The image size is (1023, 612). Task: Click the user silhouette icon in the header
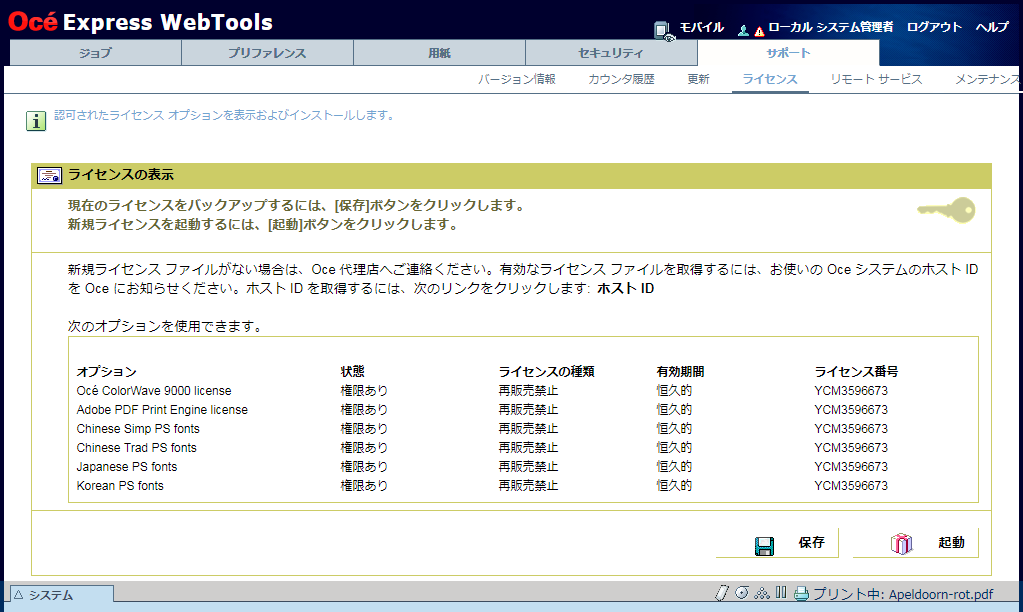743,30
